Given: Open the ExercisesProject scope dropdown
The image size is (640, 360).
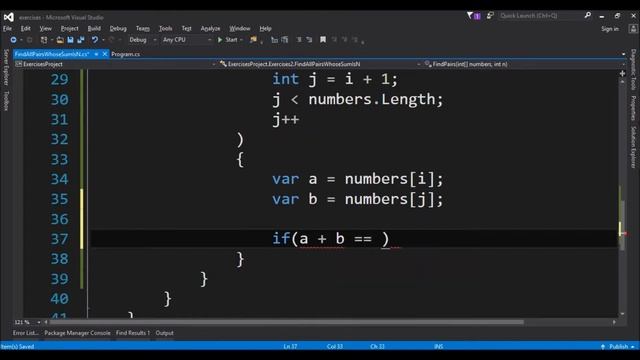Looking at the screenshot, I should (116, 64).
